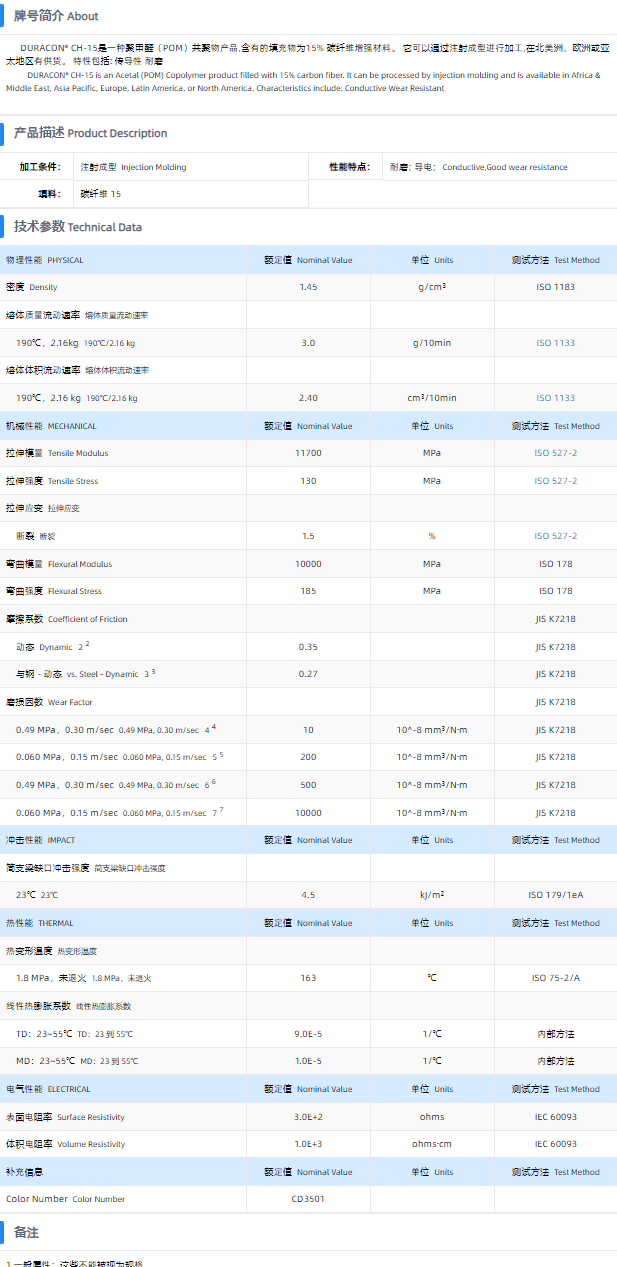
Task: Click footnote 4 superscript in Wear Factor row
Action: (x=213, y=727)
